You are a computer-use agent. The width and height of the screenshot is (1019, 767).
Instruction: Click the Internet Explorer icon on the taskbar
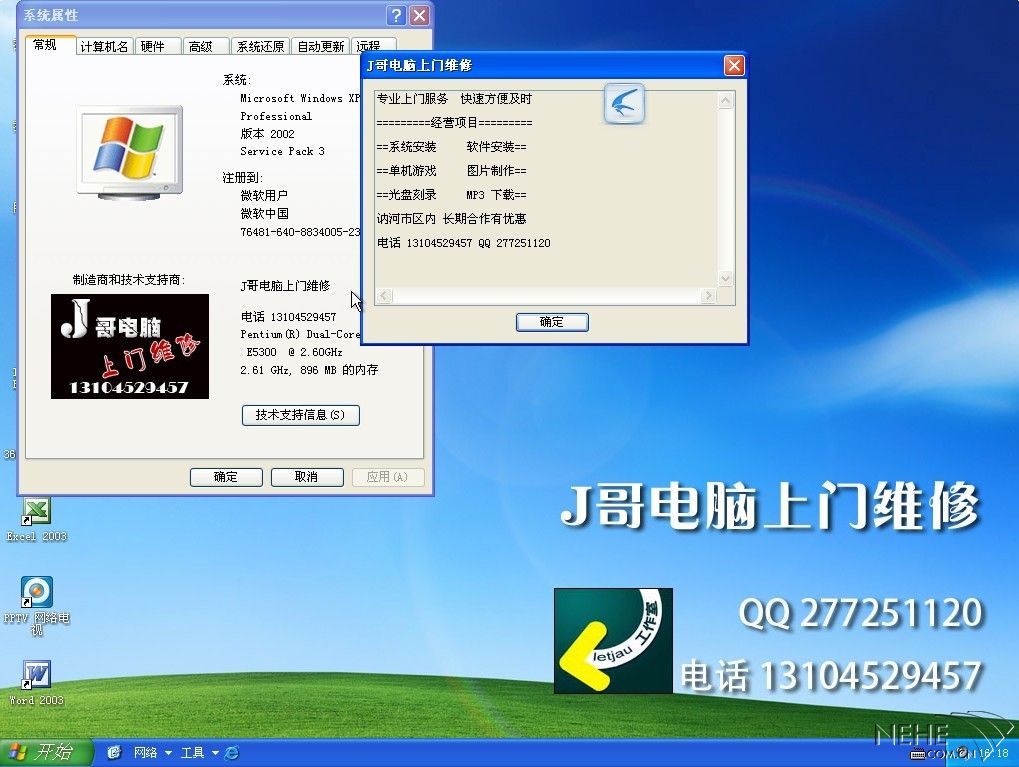(231, 753)
